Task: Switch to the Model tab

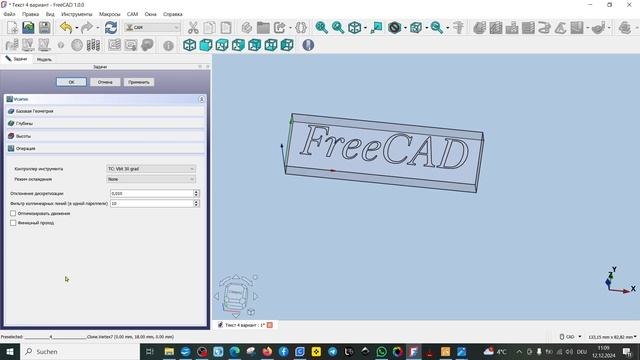Action: (x=44, y=59)
